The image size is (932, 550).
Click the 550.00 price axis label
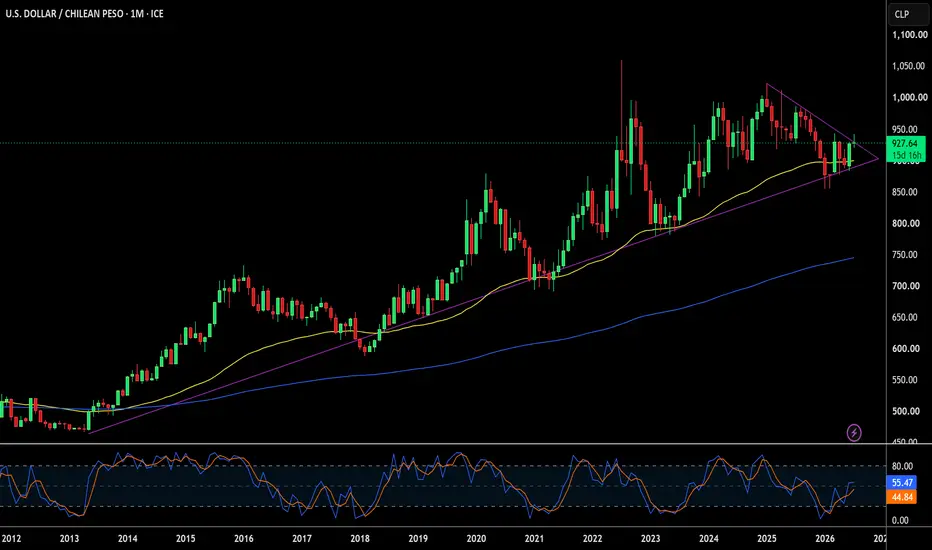tap(906, 380)
